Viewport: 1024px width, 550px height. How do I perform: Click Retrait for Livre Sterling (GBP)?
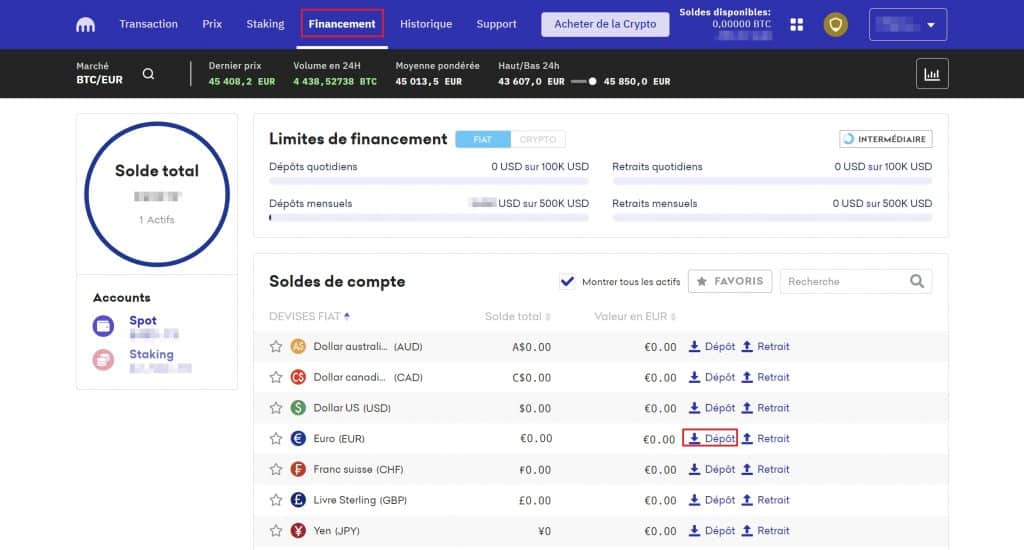[x=765, y=500]
